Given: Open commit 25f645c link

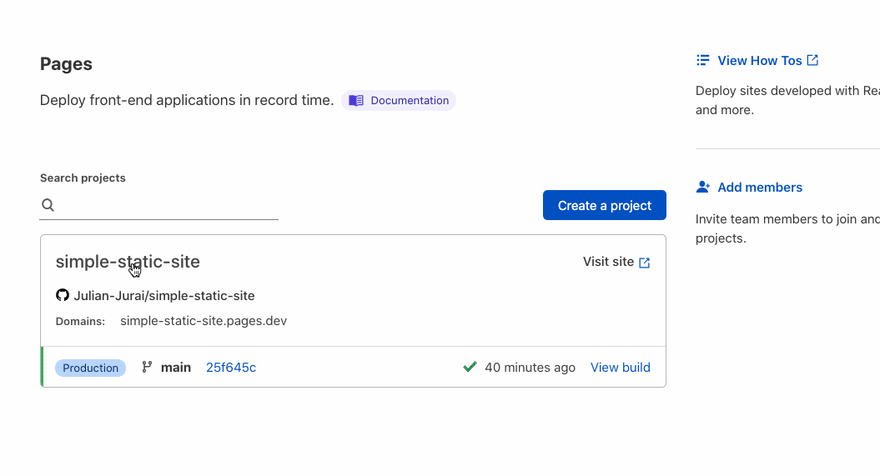Looking at the screenshot, I should coord(231,367).
